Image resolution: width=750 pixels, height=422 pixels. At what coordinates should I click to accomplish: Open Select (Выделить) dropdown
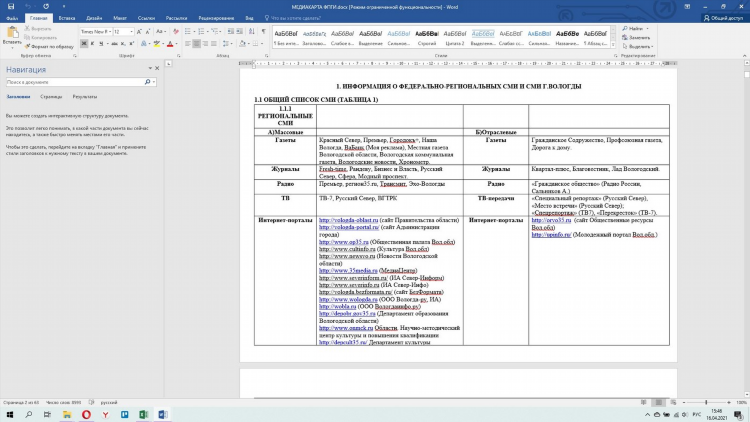pos(638,46)
